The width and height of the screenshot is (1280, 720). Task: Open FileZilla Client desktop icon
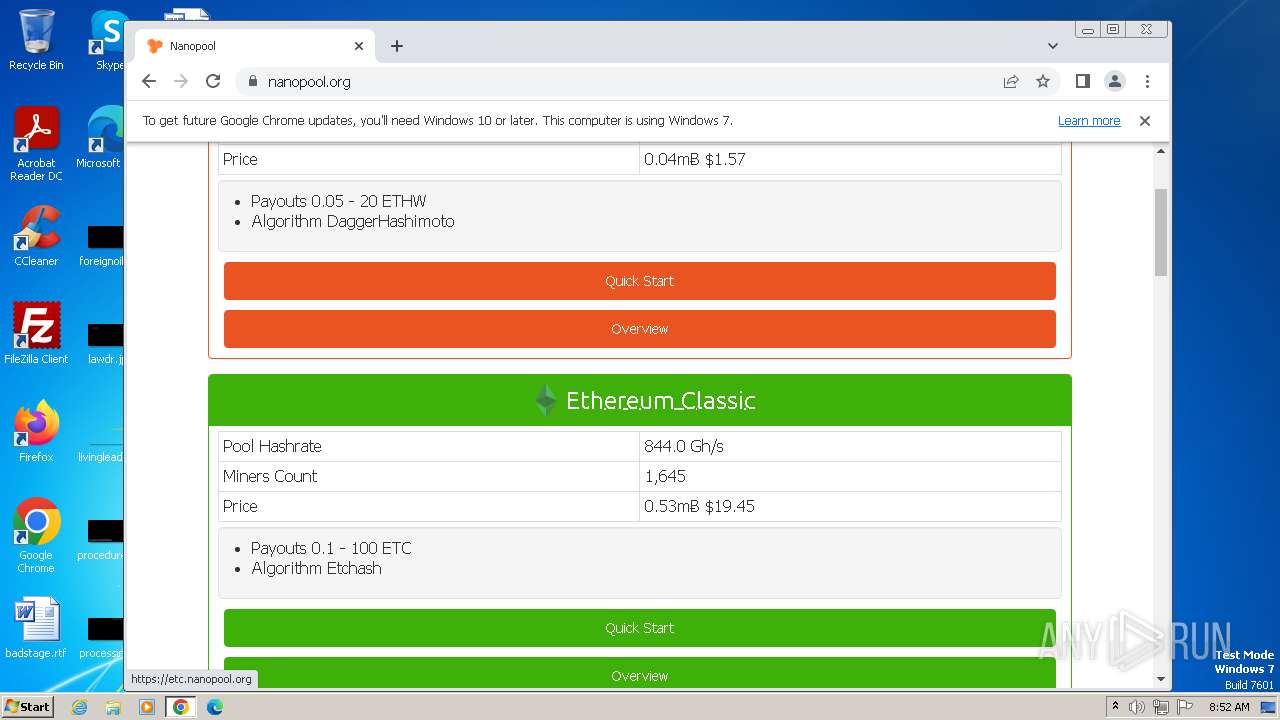[x=36, y=333]
